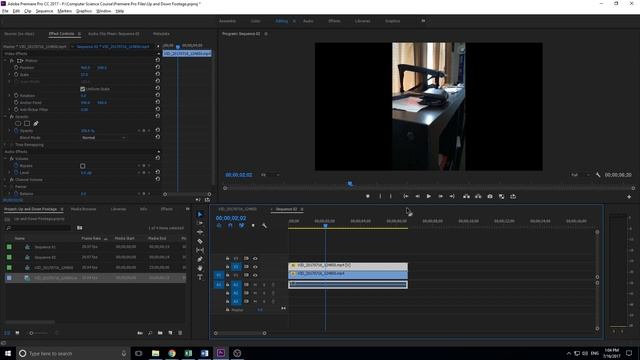Click Add Marker in the timeline header
The height and width of the screenshot is (360, 640).
point(253,225)
